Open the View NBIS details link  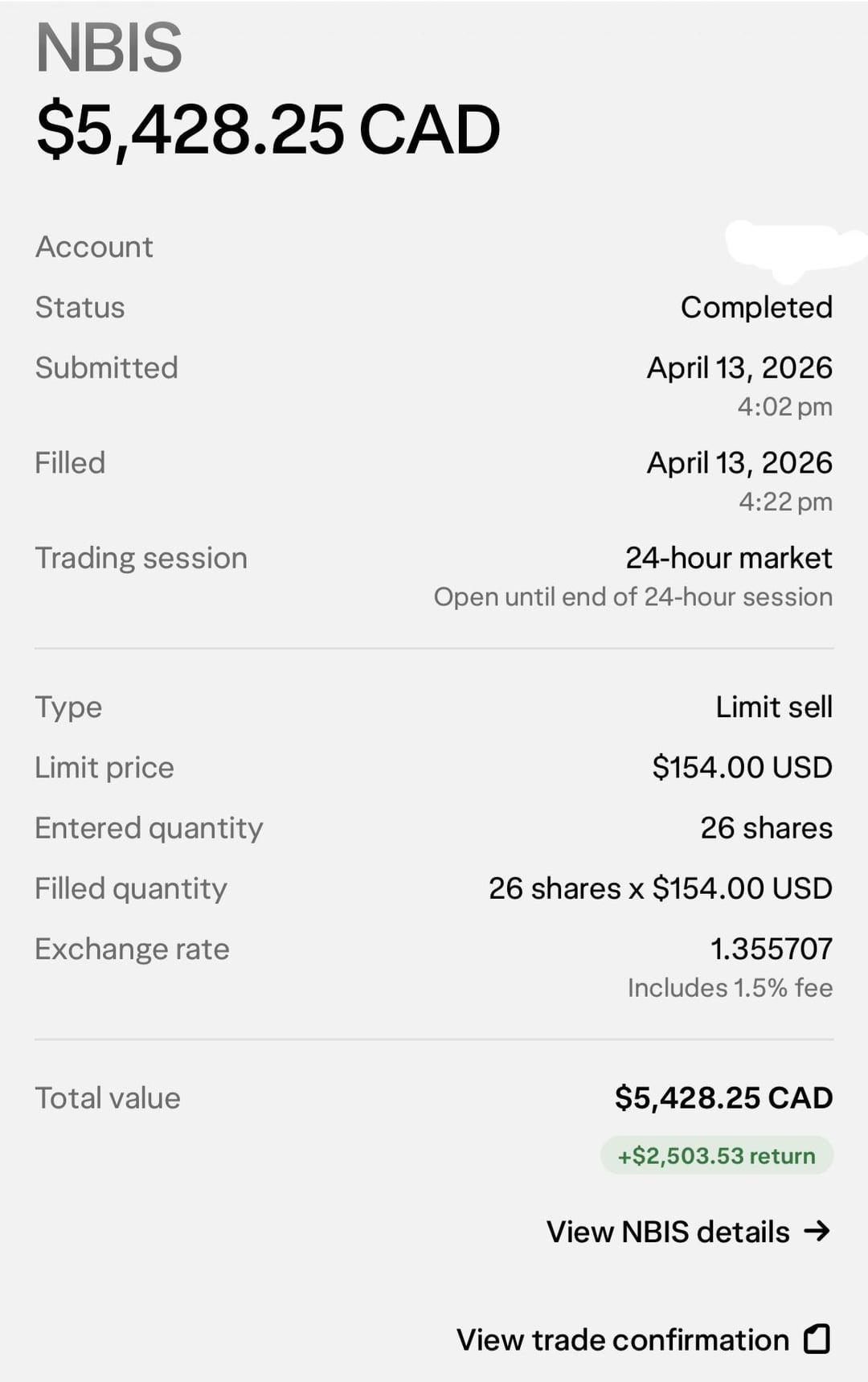pyautogui.click(x=668, y=1232)
